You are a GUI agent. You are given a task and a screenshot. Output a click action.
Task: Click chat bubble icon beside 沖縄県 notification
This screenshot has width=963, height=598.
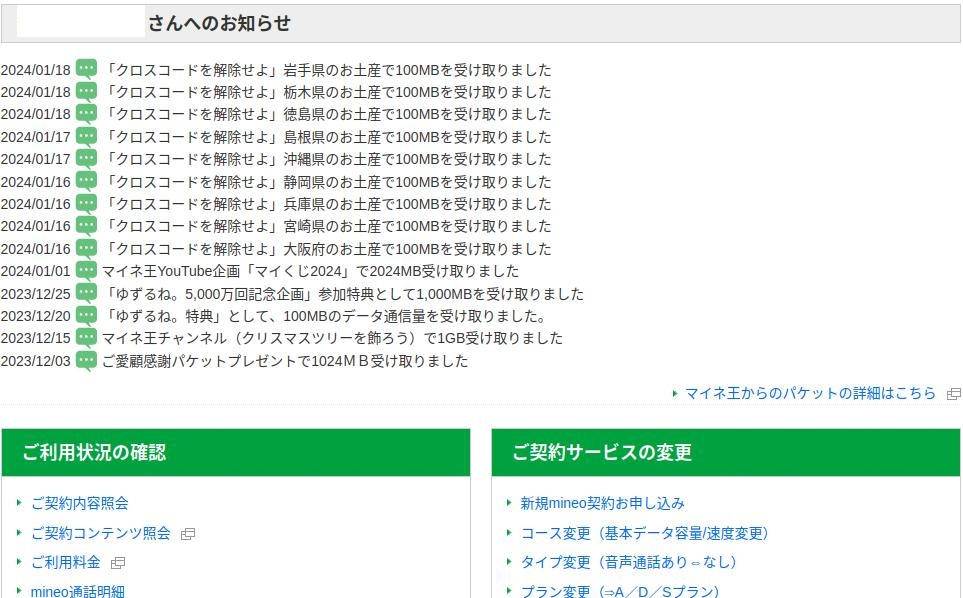(87, 159)
